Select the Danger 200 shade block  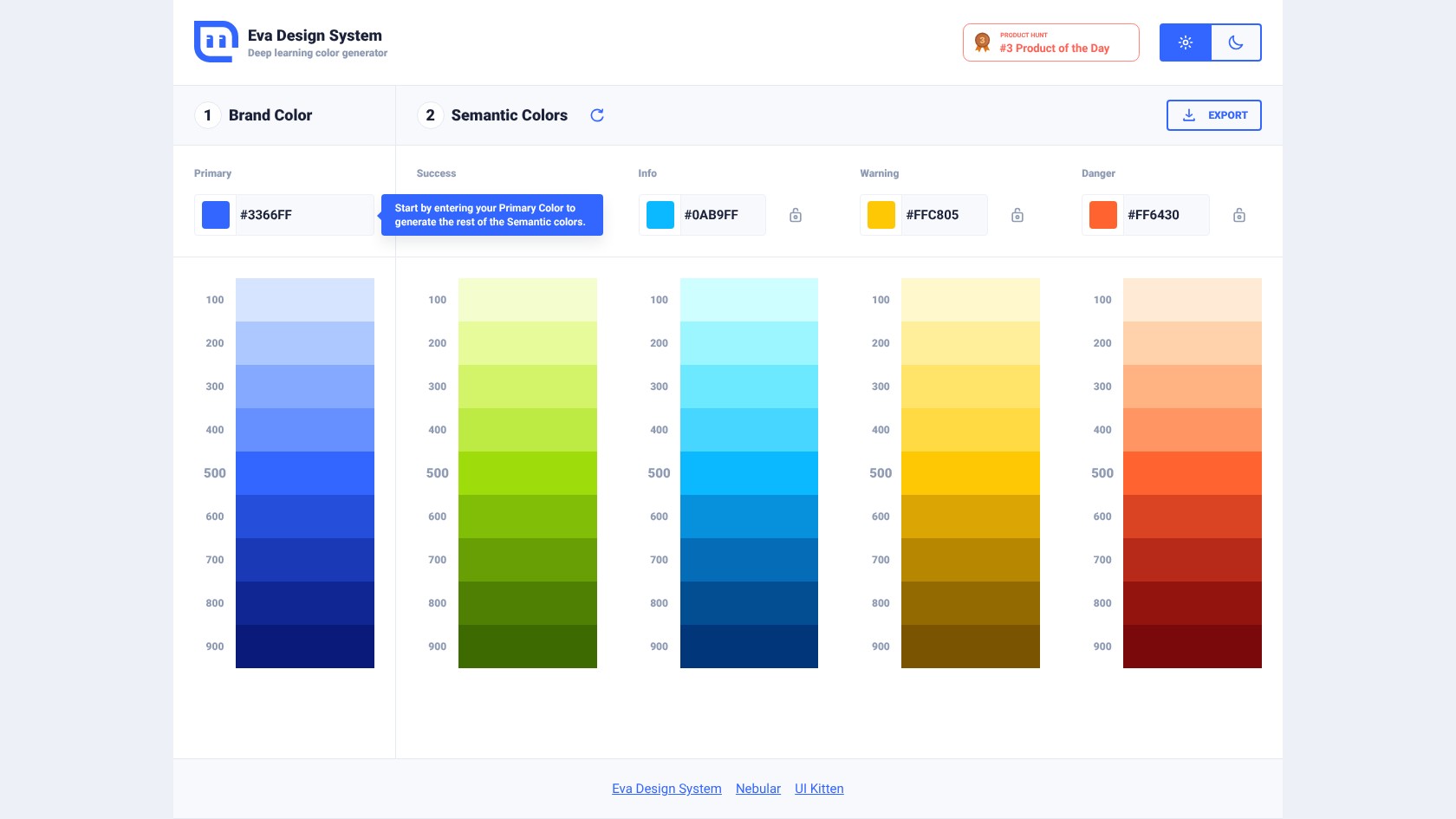(1193, 343)
